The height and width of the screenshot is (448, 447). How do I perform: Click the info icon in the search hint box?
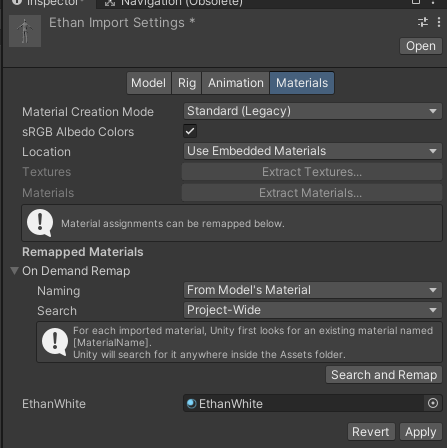[55, 342]
